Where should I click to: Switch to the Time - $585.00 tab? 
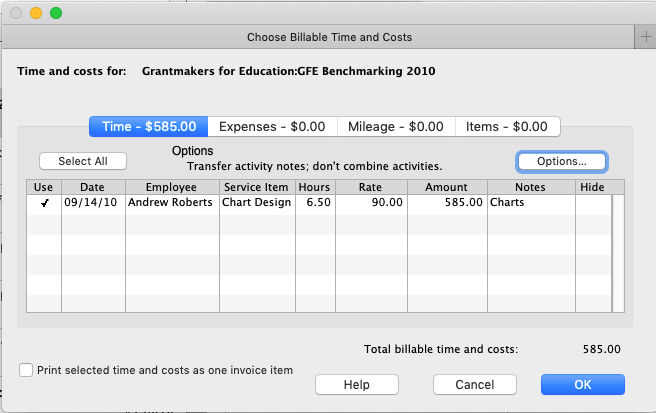click(149, 127)
